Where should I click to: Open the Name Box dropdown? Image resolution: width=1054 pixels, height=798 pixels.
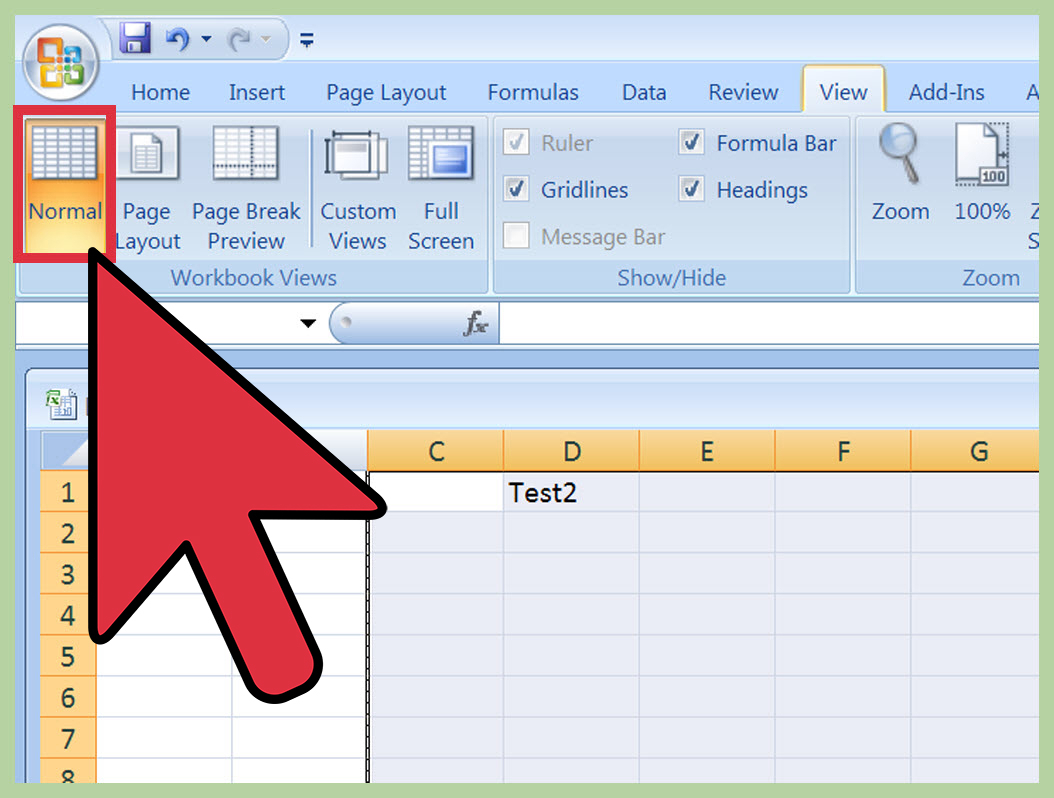307,323
